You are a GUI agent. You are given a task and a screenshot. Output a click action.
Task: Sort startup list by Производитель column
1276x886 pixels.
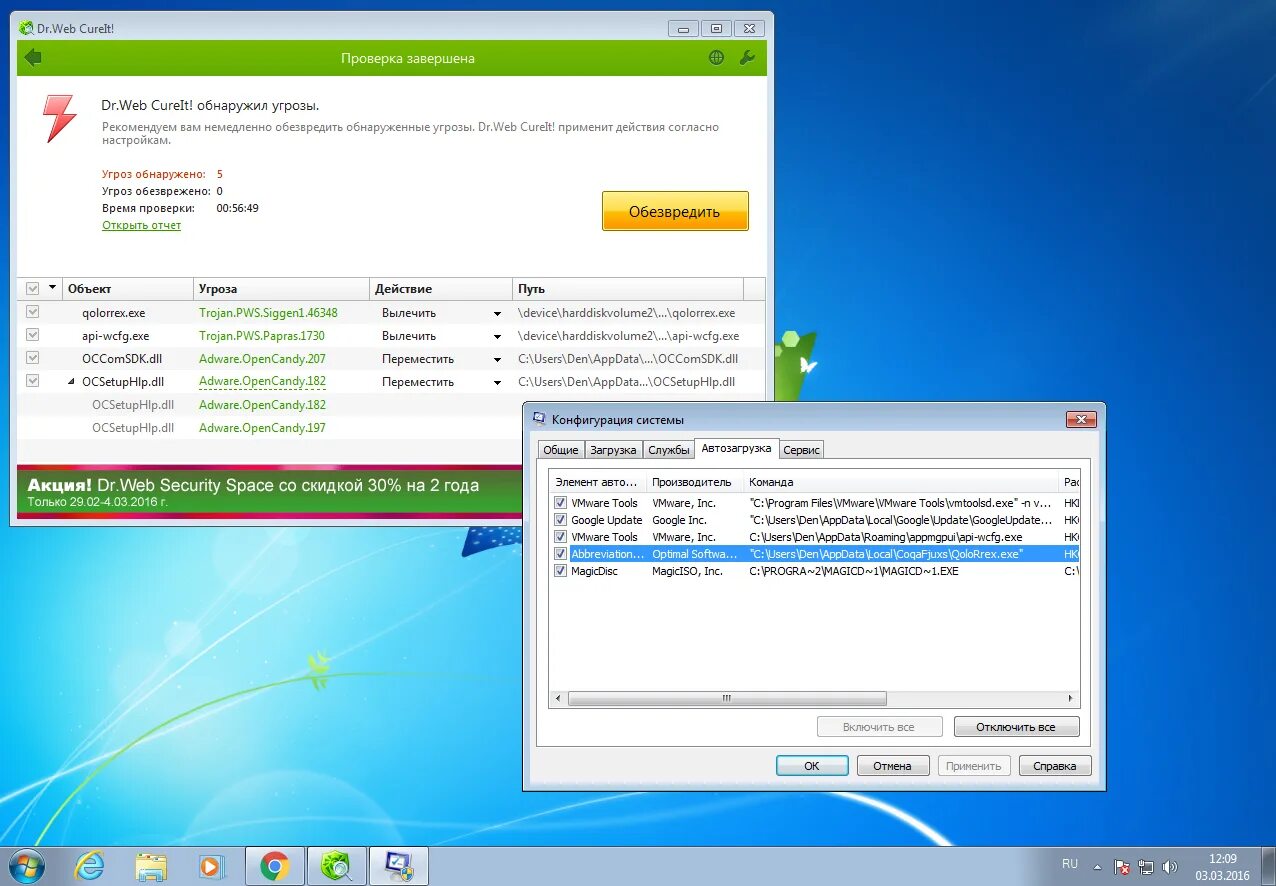pos(695,482)
